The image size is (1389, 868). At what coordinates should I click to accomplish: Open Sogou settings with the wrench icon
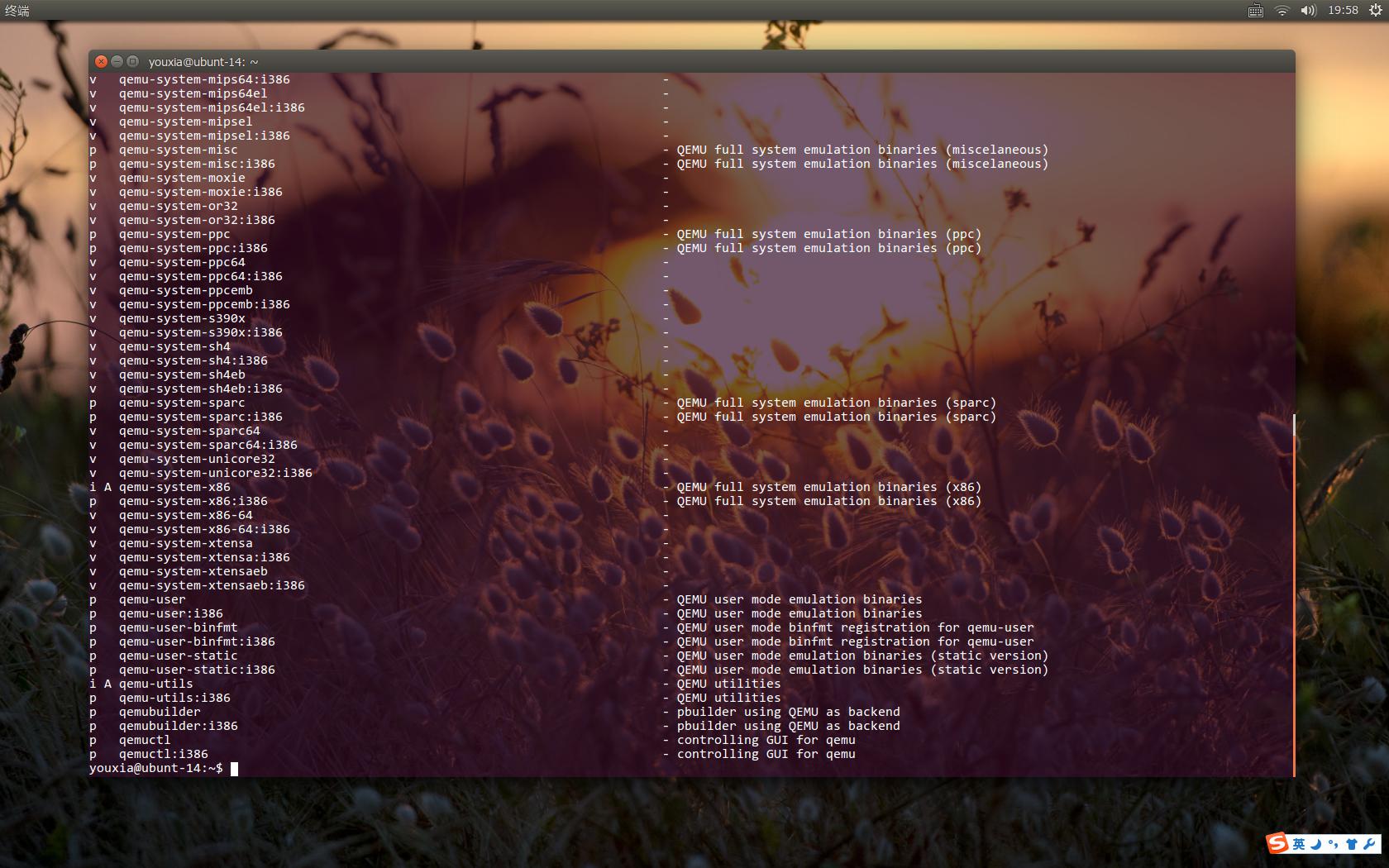click(x=1369, y=843)
